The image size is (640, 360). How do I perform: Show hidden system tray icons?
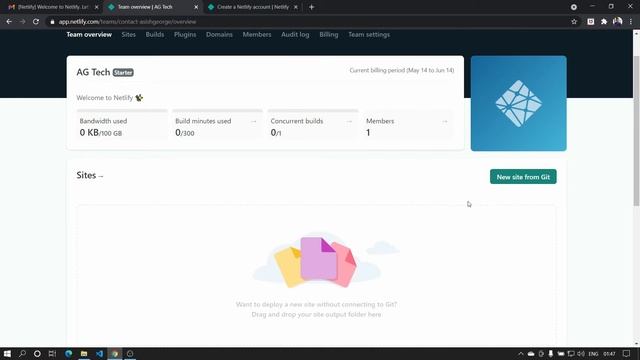tap(520, 354)
